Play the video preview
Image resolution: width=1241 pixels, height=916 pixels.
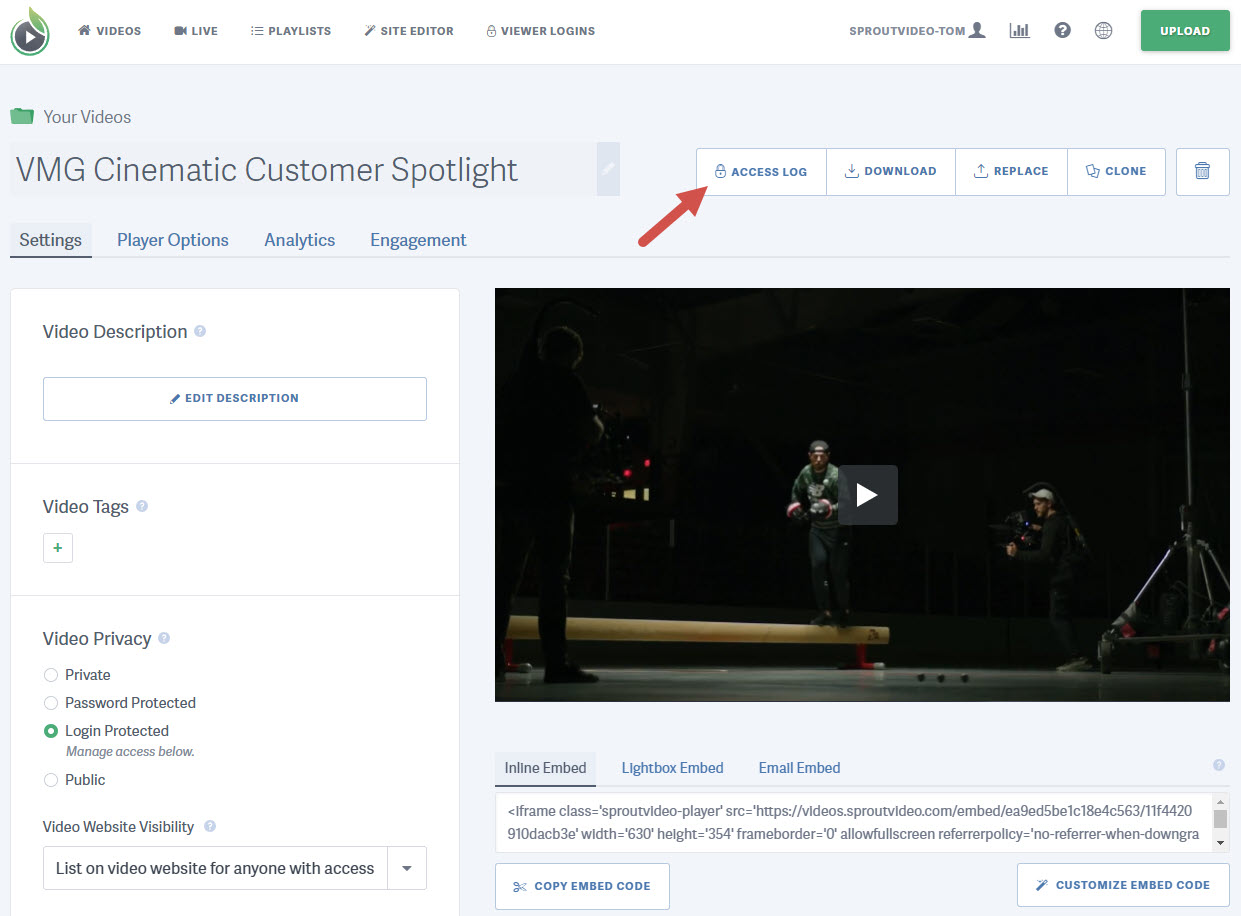[867, 495]
